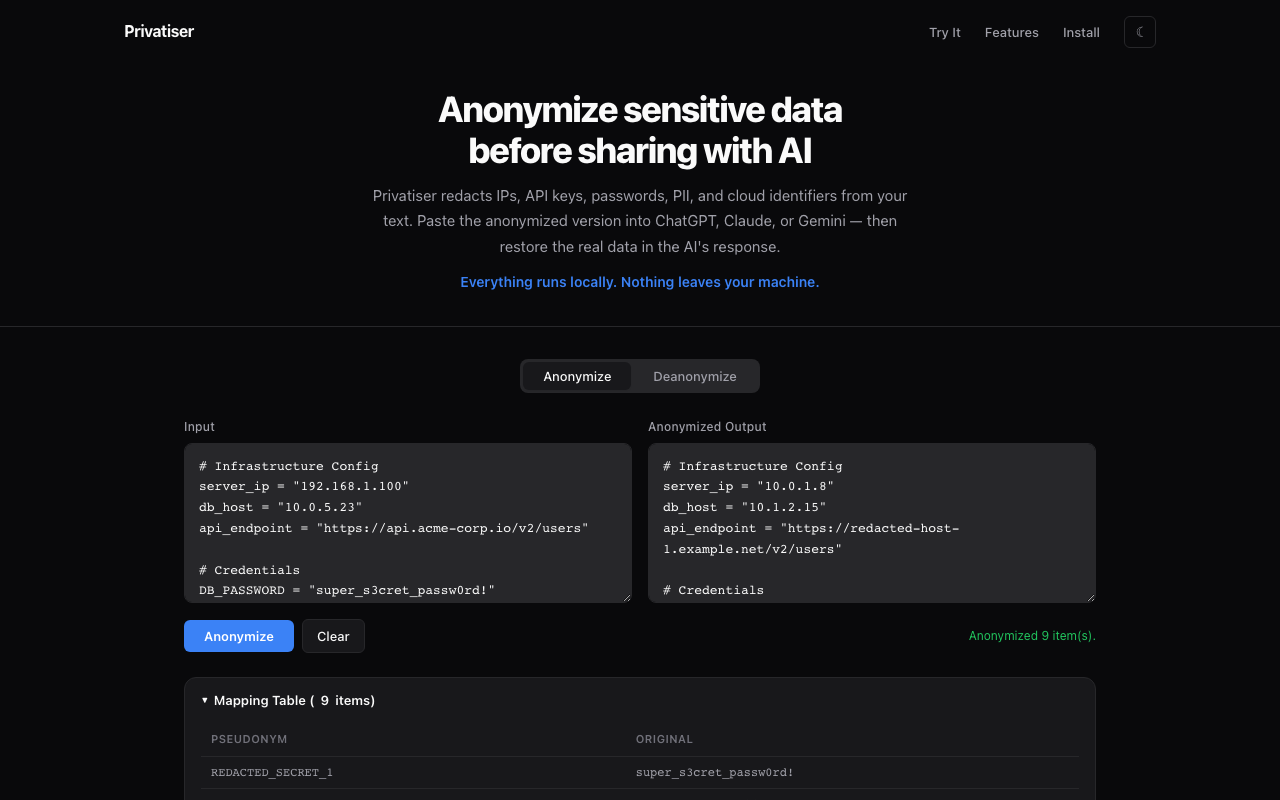Select the Deanonymize mode tab
Viewport: 1280px width, 800px height.
coord(694,376)
